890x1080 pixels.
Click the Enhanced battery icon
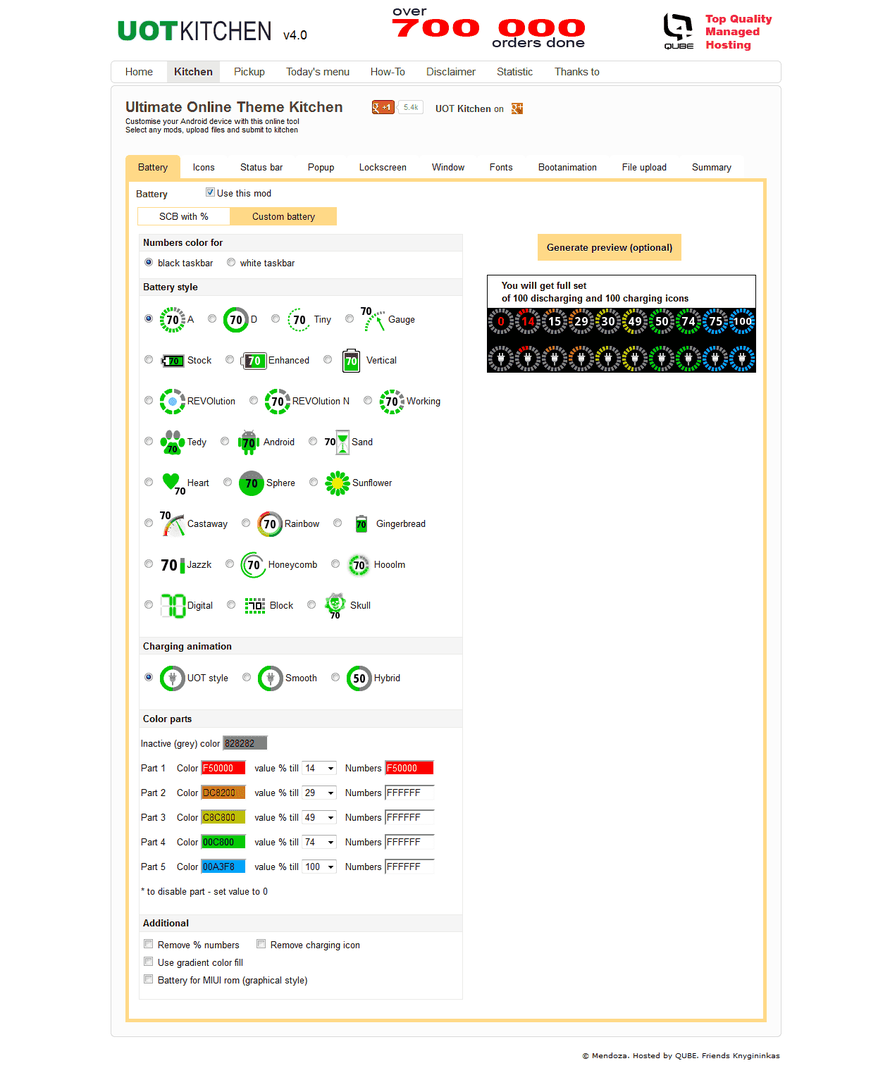point(253,360)
